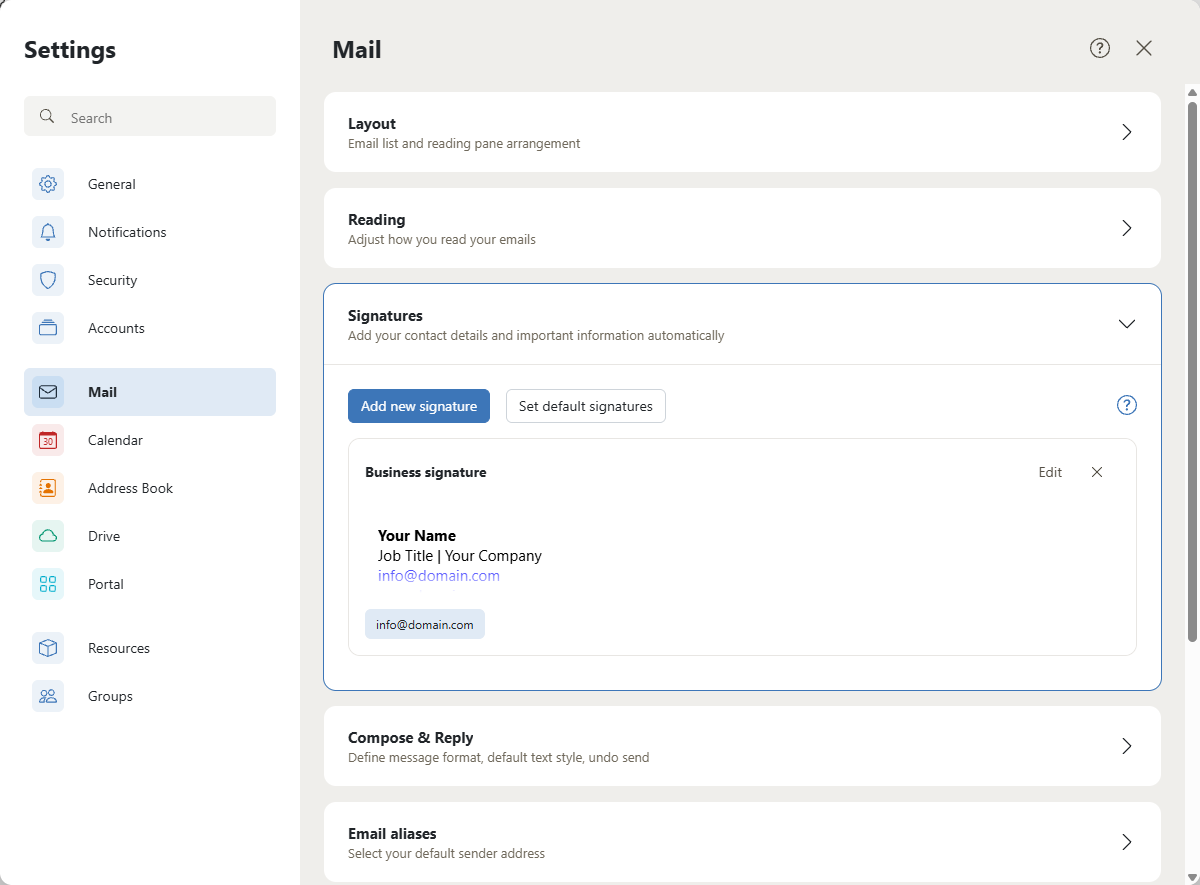Click the Notifications bell icon

(48, 232)
